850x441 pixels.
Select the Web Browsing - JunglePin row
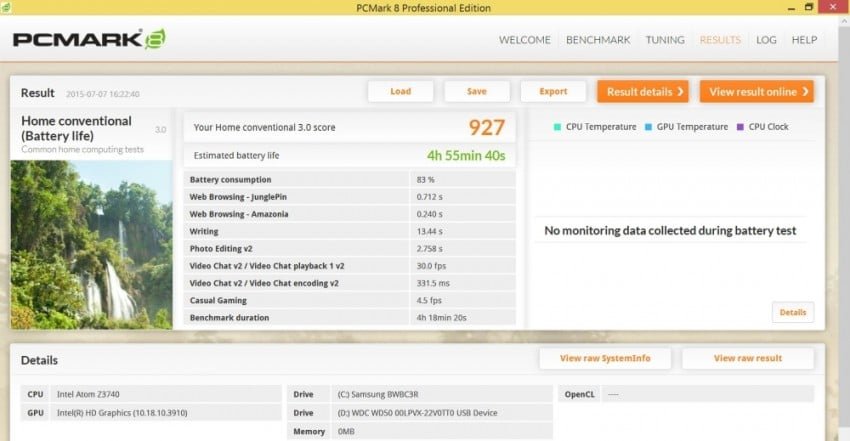[x=350, y=197]
